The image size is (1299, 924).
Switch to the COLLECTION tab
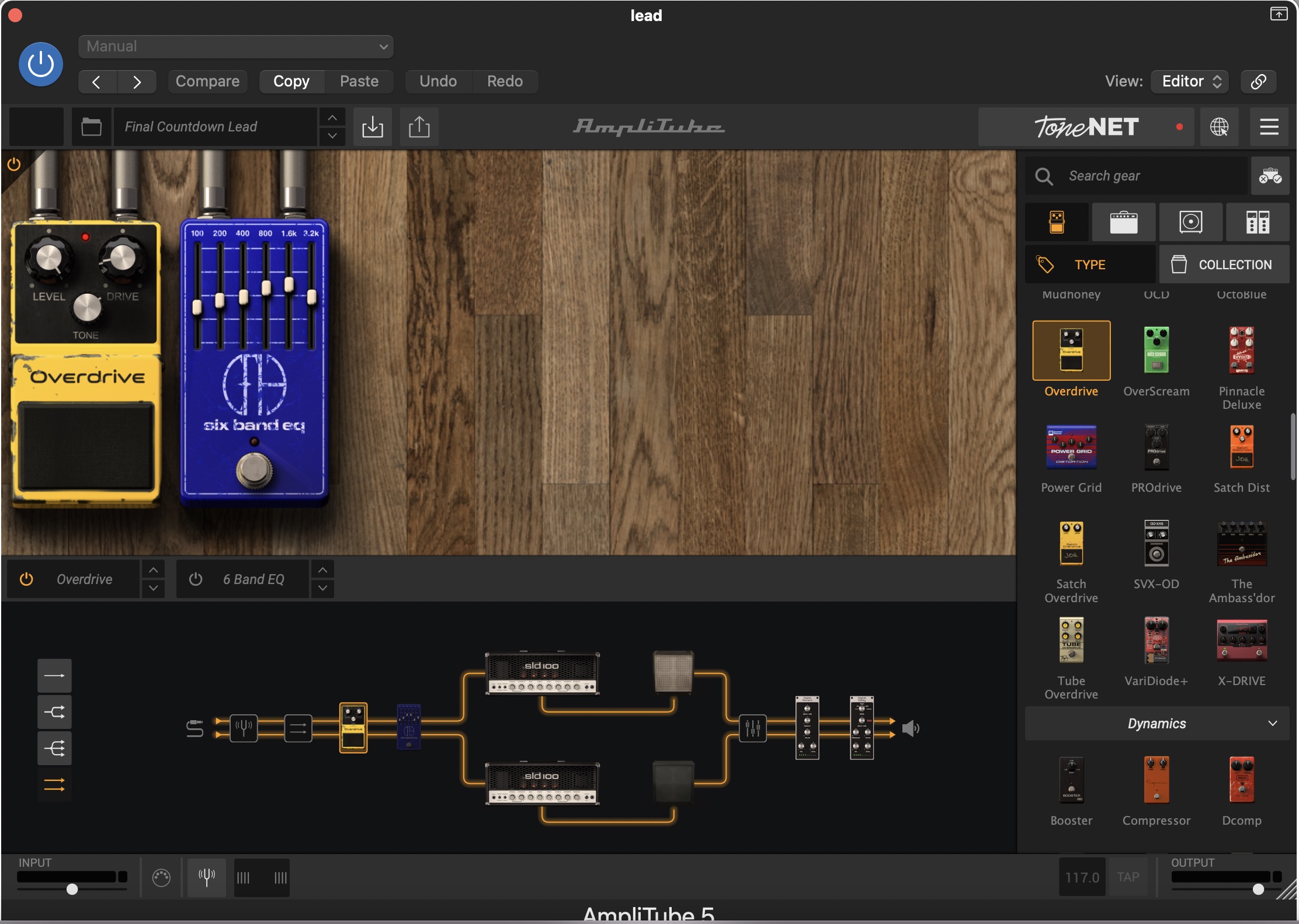[x=1224, y=265]
